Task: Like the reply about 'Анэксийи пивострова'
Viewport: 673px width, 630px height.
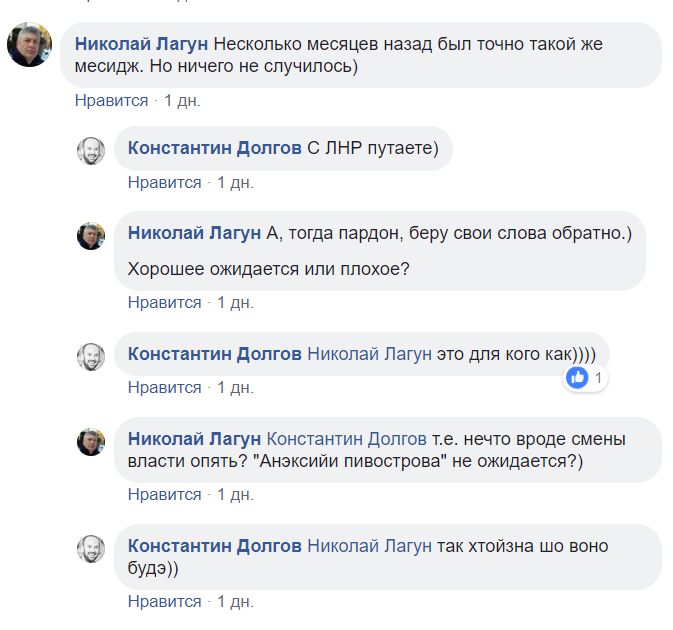Action: 164,494
